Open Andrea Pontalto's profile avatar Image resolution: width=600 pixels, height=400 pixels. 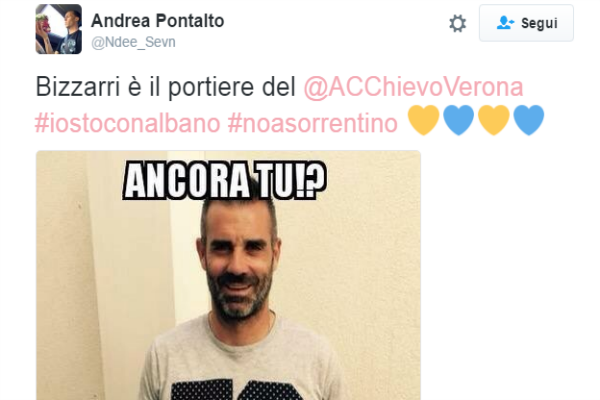tap(59, 29)
